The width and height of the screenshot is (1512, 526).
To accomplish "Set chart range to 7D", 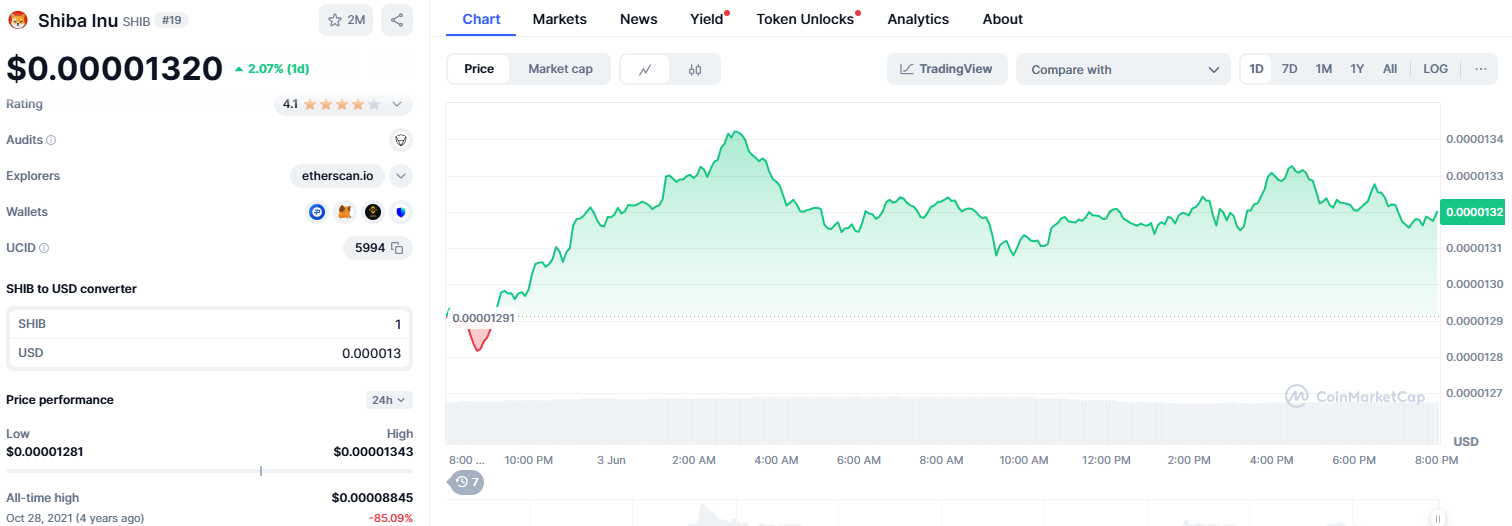I will point(1290,69).
